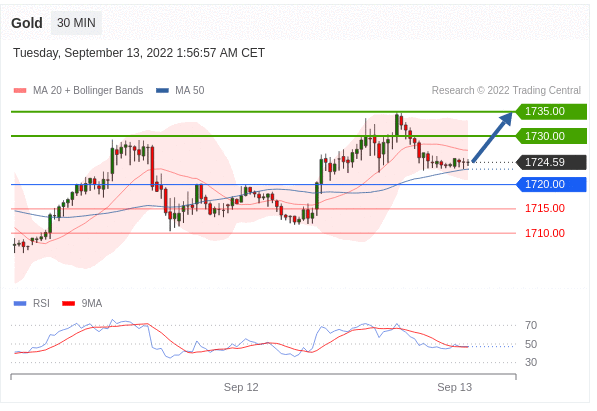Viewport: 597px width, 411px height.
Task: Click the Sep 12 date axis marker
Action: click(241, 387)
